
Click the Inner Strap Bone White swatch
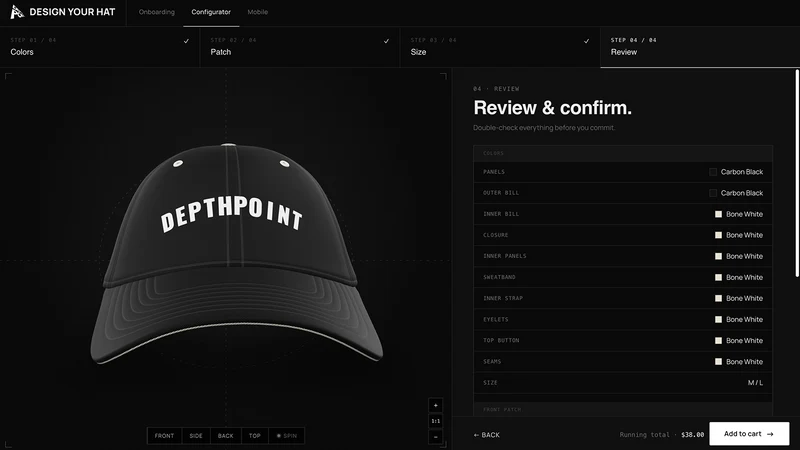[x=718, y=298]
